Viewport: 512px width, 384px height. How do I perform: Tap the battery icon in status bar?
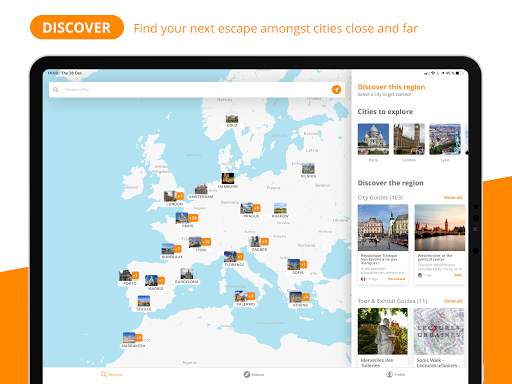460,73
